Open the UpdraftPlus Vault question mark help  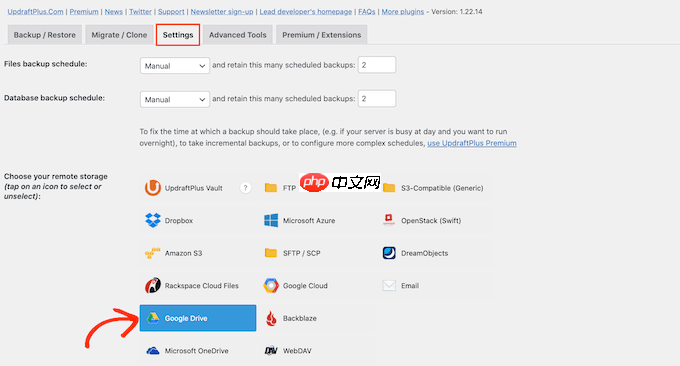(245, 188)
